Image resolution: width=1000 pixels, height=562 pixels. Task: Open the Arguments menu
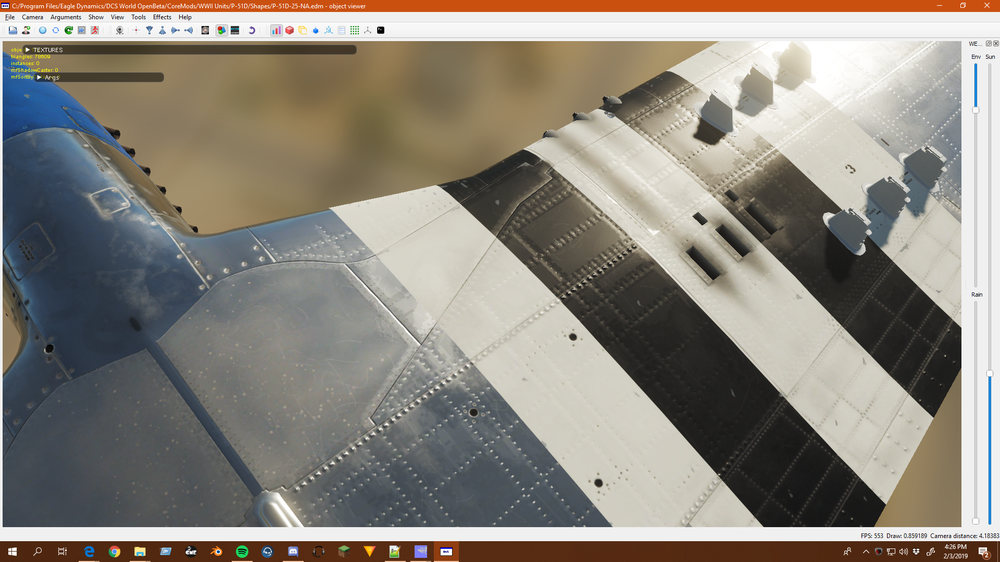click(66, 17)
